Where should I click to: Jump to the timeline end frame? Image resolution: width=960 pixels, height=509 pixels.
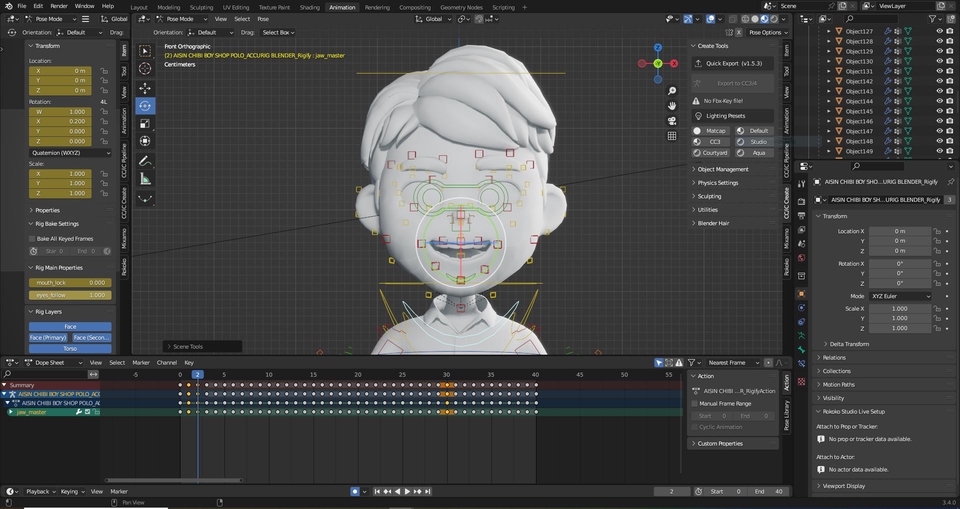(x=428, y=491)
